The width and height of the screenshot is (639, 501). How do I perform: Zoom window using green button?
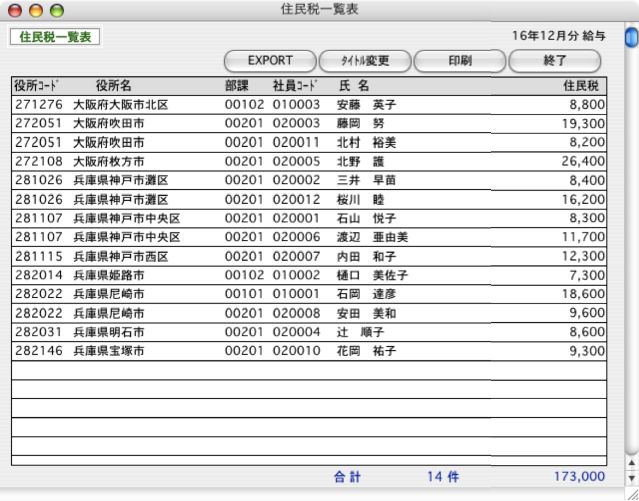click(55, 9)
